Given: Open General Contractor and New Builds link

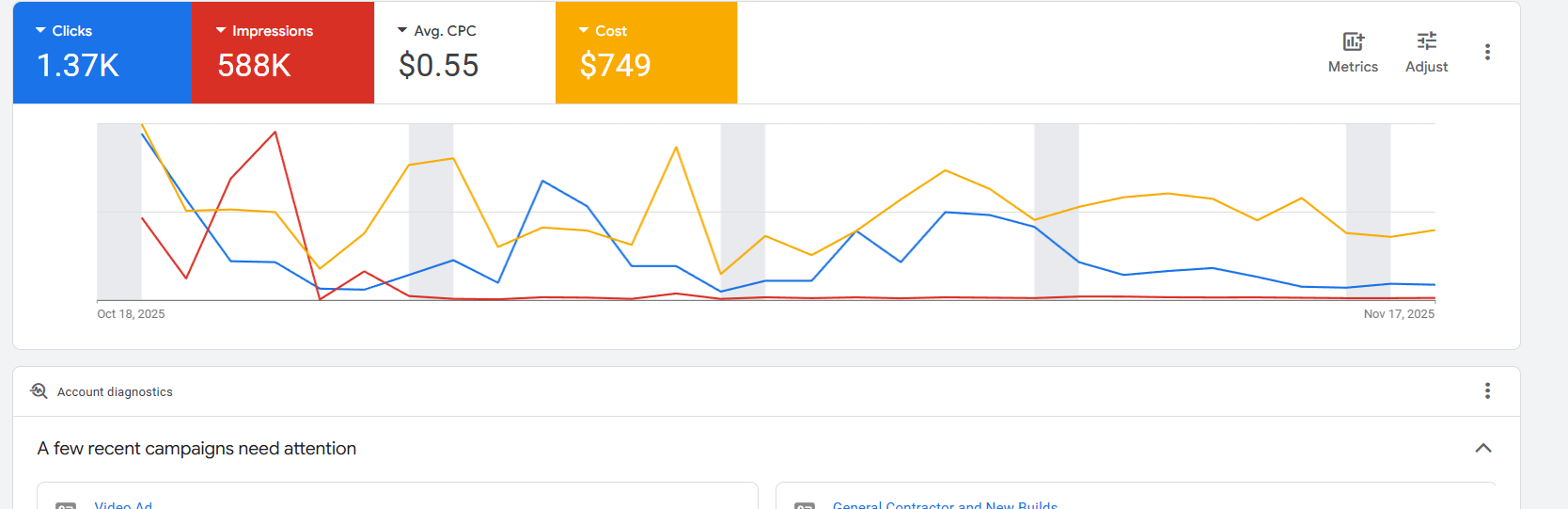Looking at the screenshot, I should coord(945,504).
